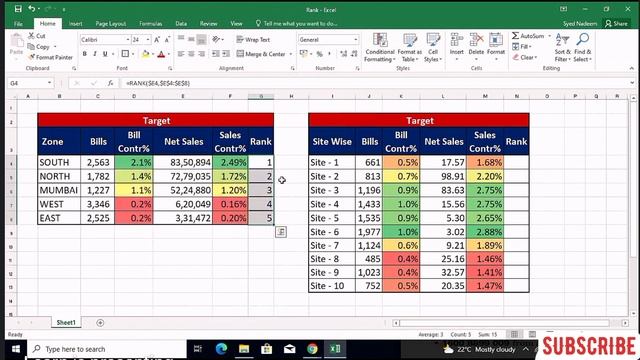Click the Tell me what you want box
This screenshot has height=360, width=640.
(297, 24)
